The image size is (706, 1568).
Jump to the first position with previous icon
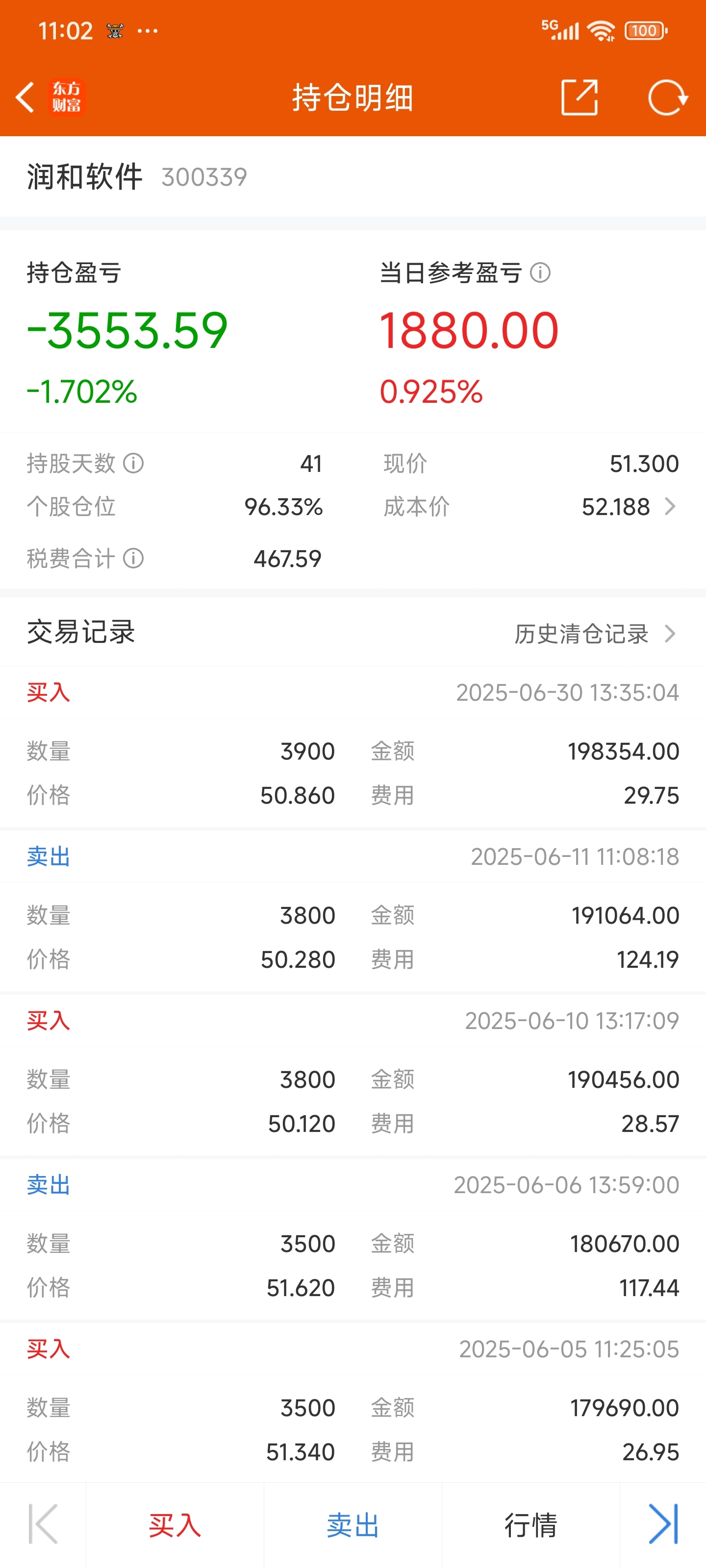point(43,1524)
